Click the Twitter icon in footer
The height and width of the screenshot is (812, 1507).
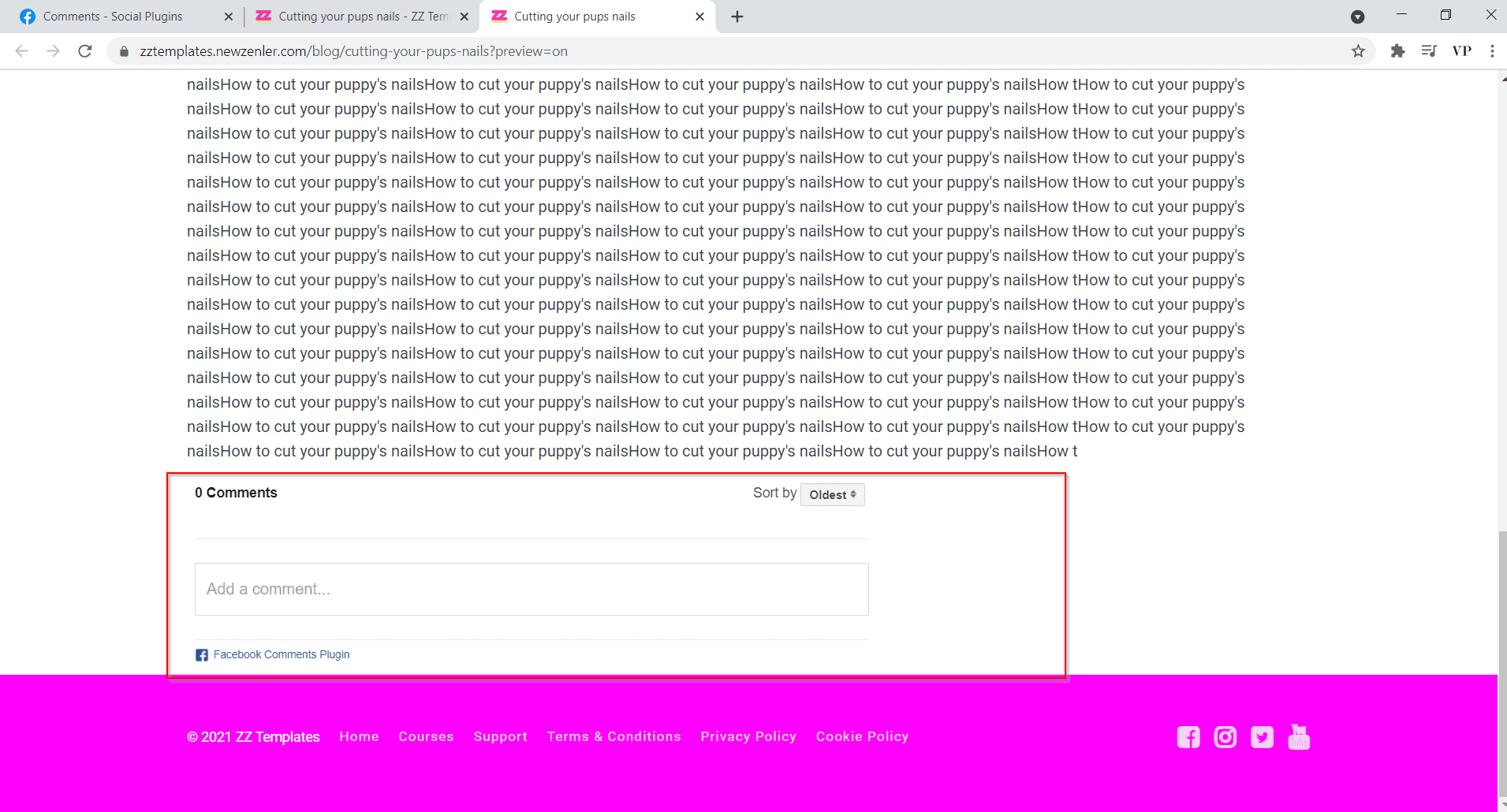1262,737
